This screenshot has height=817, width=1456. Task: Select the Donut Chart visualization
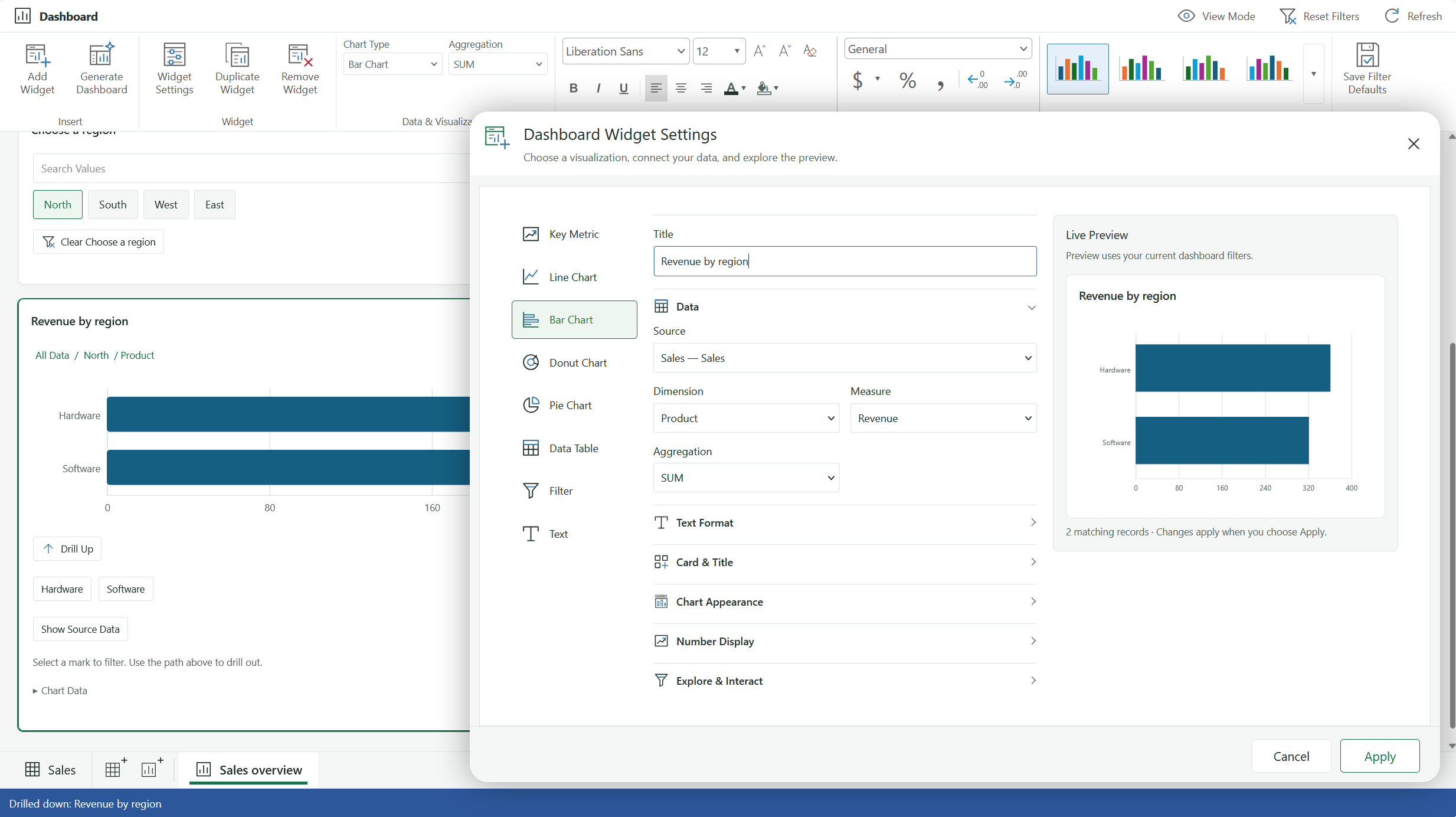574,362
